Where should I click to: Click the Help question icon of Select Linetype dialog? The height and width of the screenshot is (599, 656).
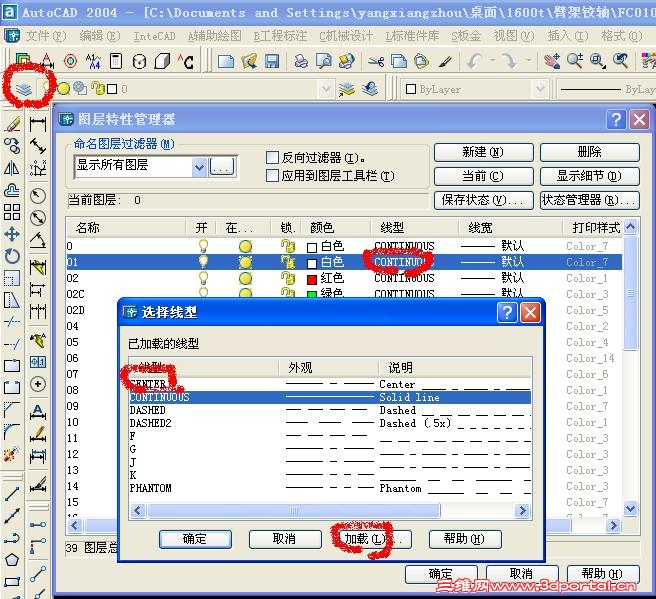[507, 312]
